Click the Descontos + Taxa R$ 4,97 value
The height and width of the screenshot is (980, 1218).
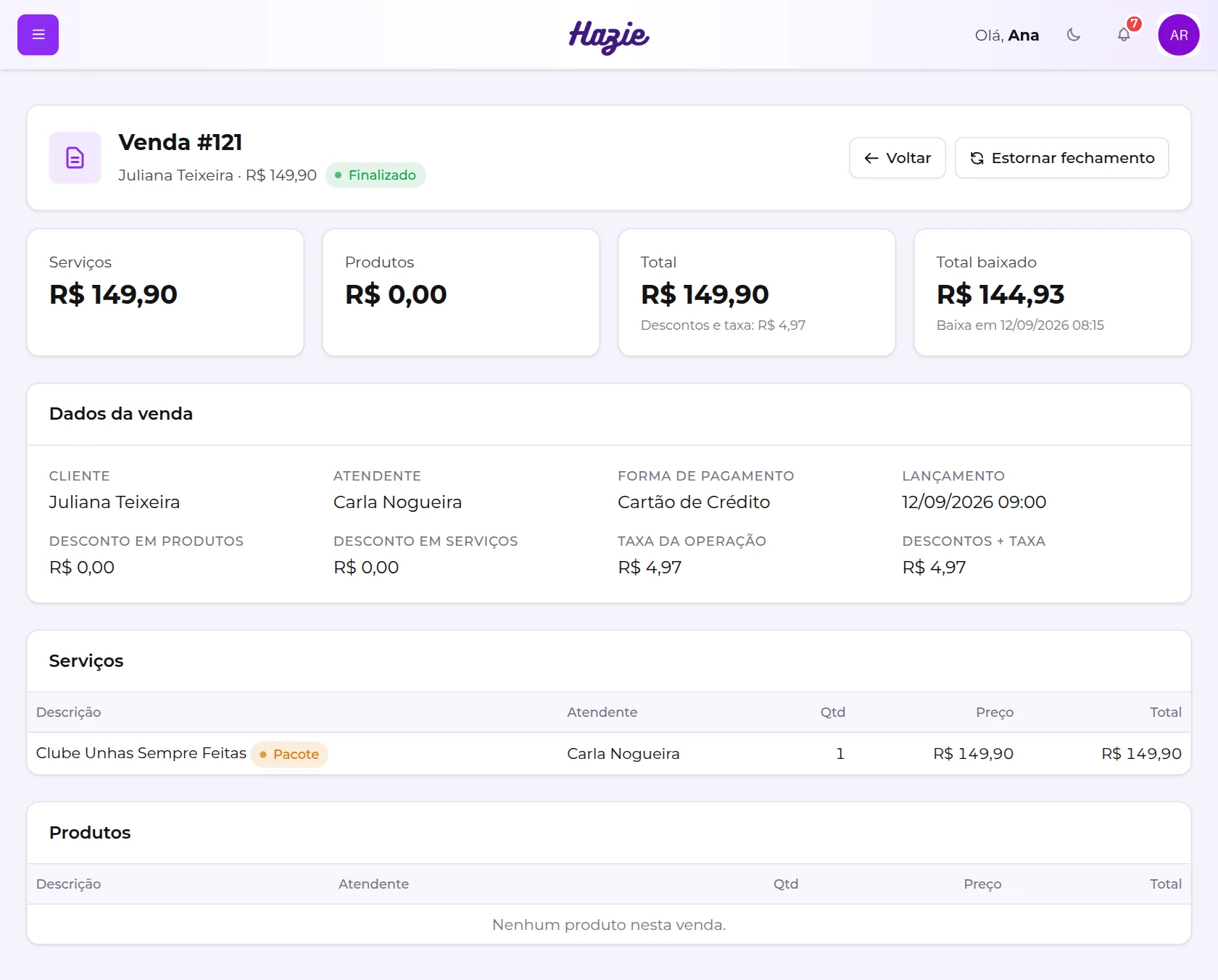click(934, 568)
